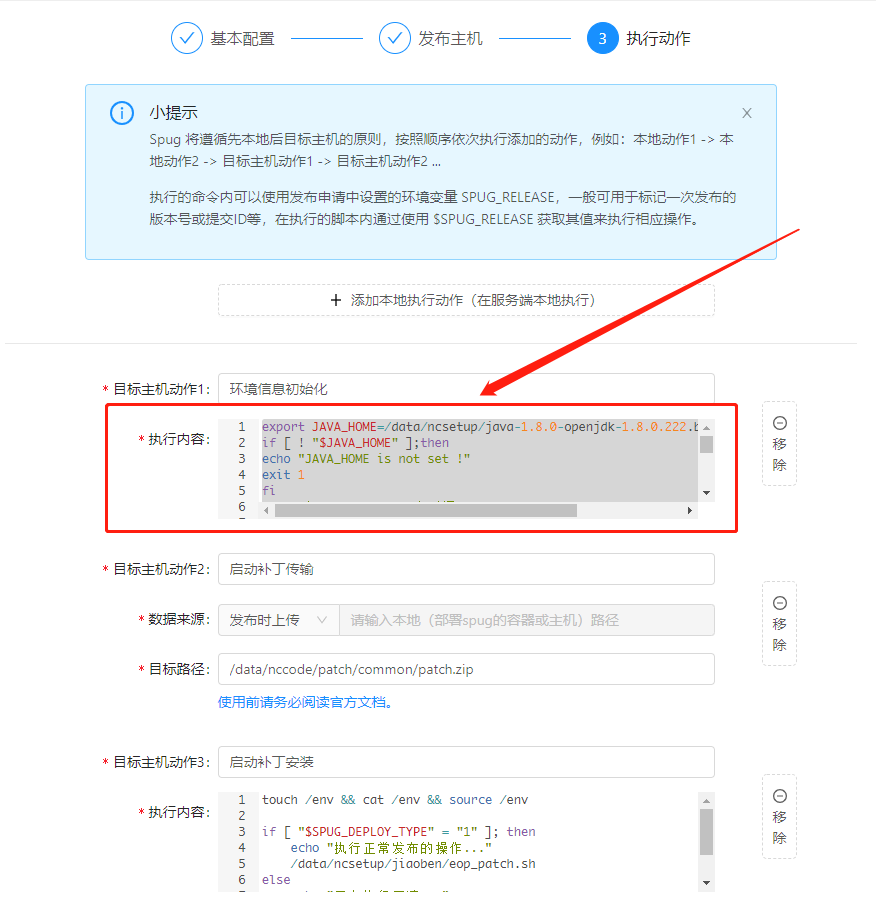Click down arrow of first editor's vertical scrollbar
Viewport: 876px width, 901px height.
click(x=706, y=493)
